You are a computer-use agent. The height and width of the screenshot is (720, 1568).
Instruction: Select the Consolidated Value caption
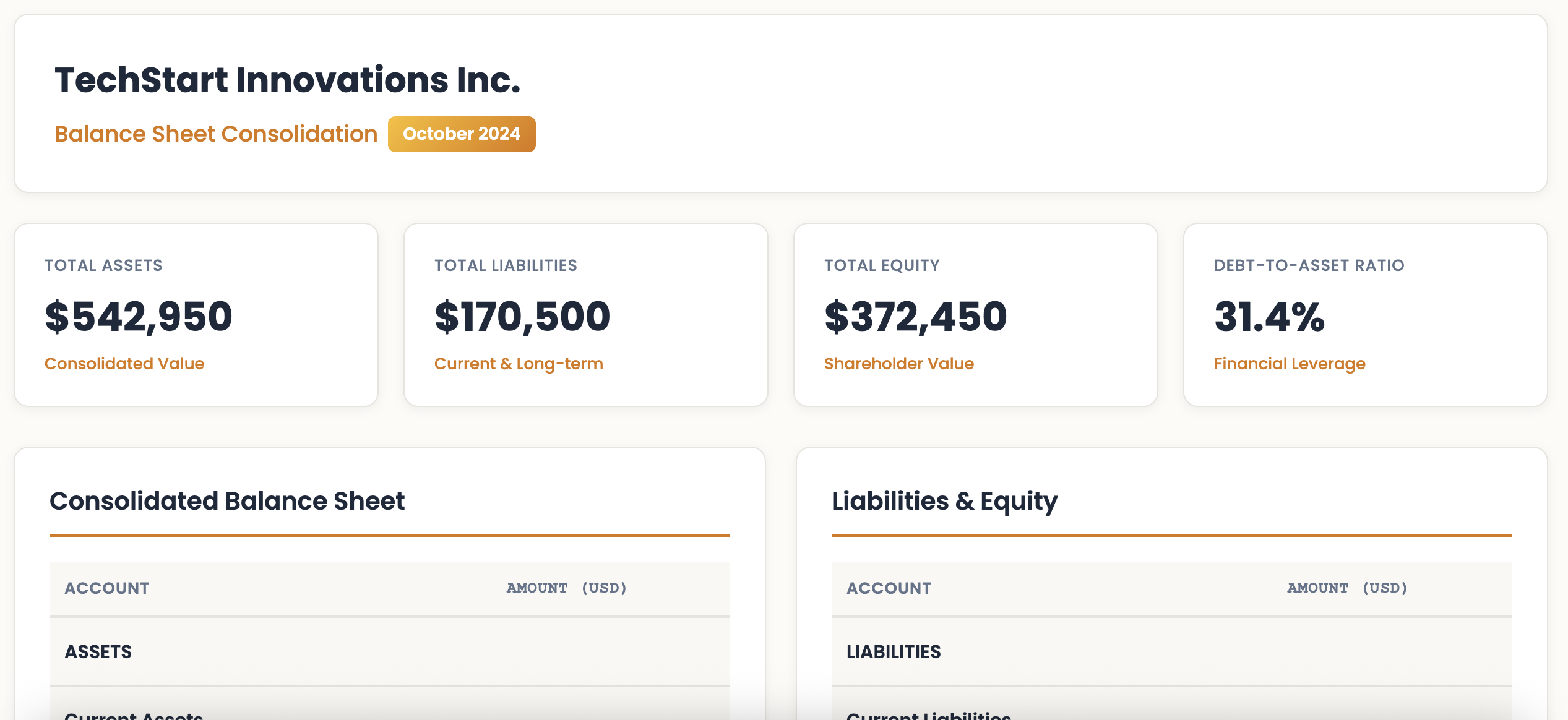[124, 364]
